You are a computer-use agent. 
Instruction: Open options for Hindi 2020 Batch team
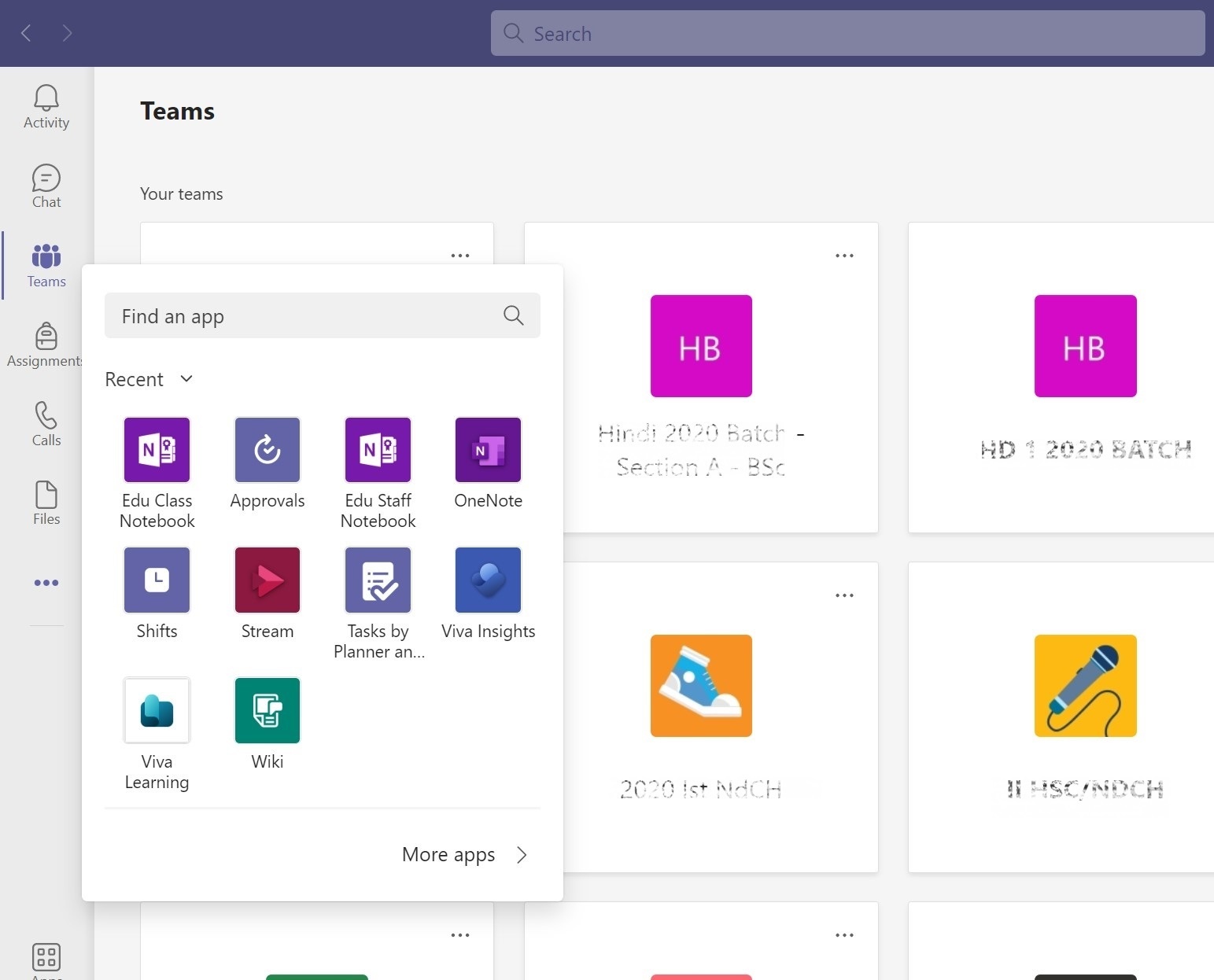pos(844,256)
